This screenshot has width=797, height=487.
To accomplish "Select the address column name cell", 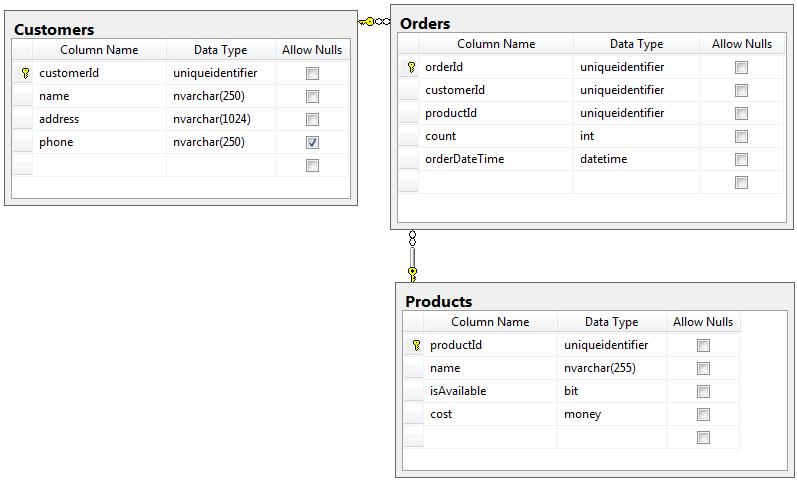I will 99,119.
